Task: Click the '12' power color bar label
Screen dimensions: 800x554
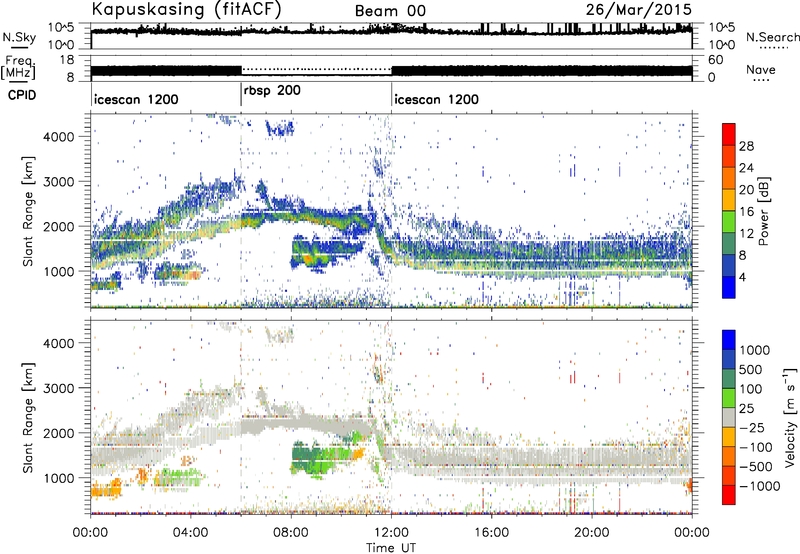Action: coord(746,234)
